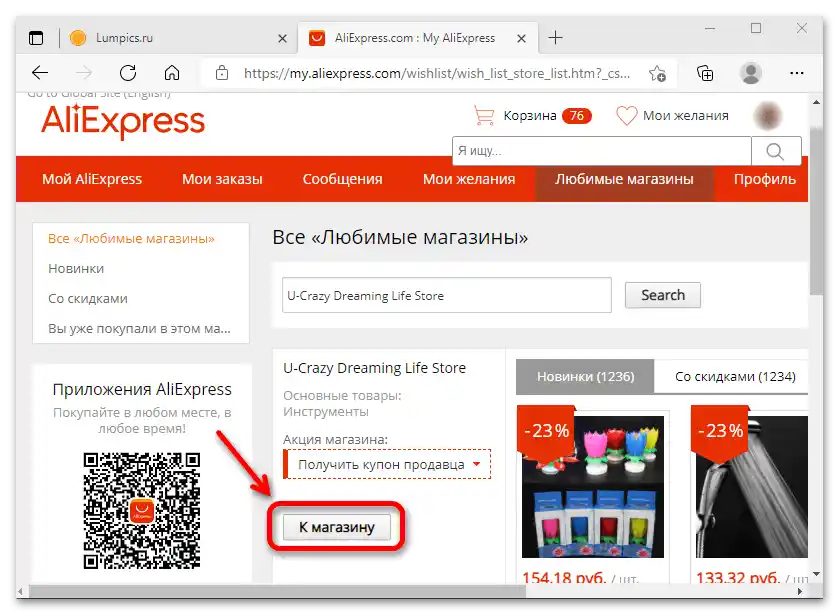The width and height of the screenshot is (839, 615).
Task: Open the Сообщения menu item
Action: (x=342, y=179)
